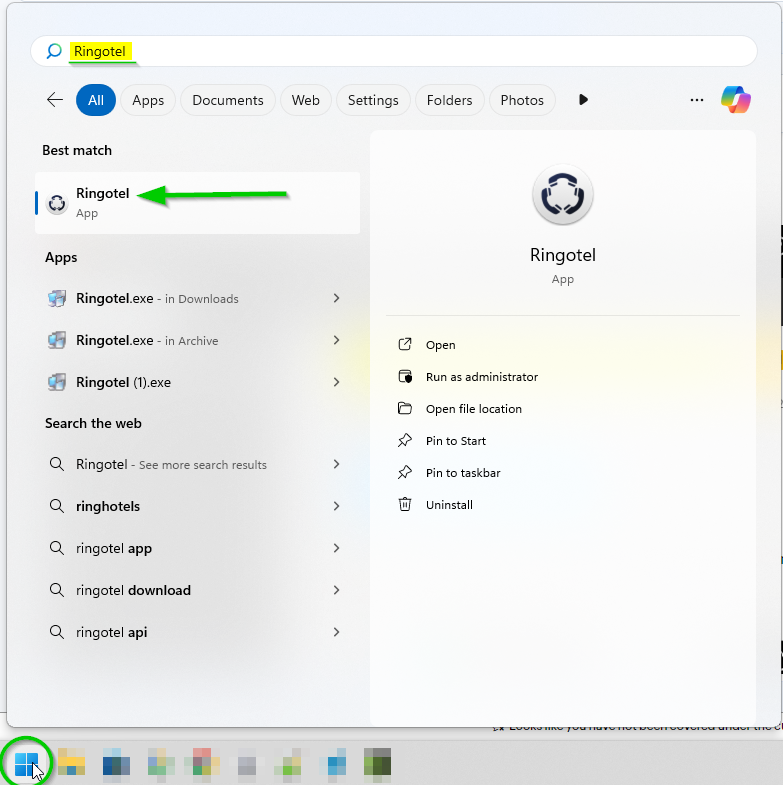The image size is (783, 785).
Task: Click the Pin to taskbar pin icon
Action: coord(405,473)
